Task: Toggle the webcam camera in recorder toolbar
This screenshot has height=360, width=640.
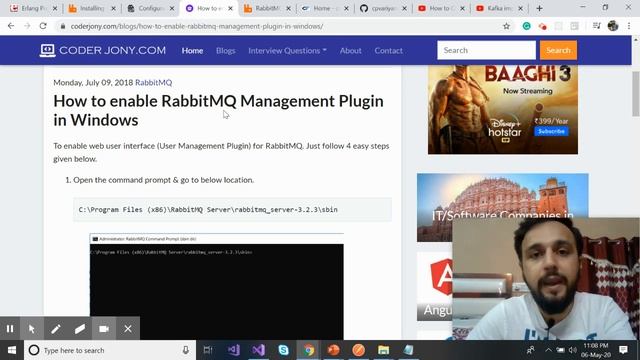Action: [104, 329]
